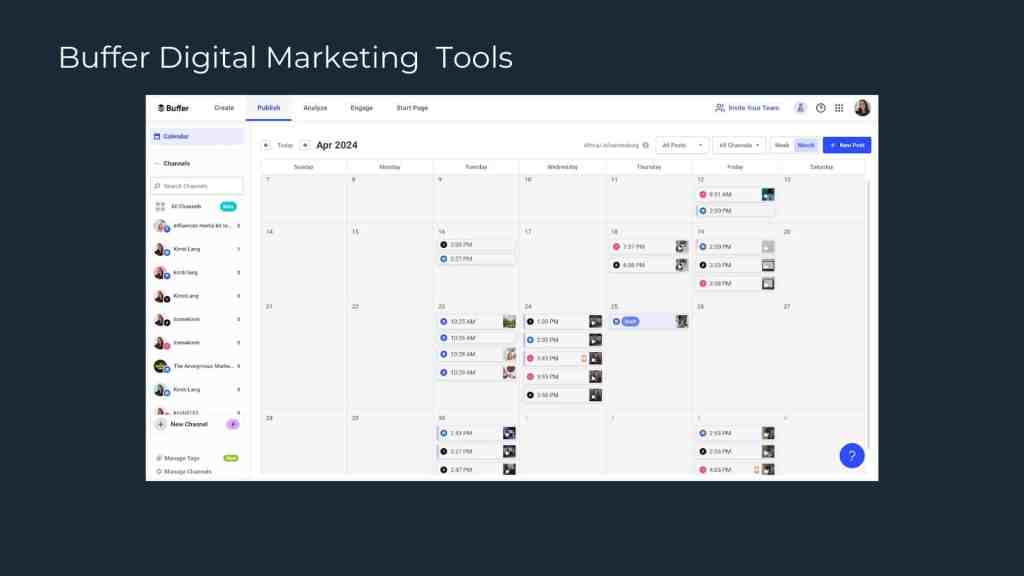
Task: Jump to Today
Action: [285, 145]
